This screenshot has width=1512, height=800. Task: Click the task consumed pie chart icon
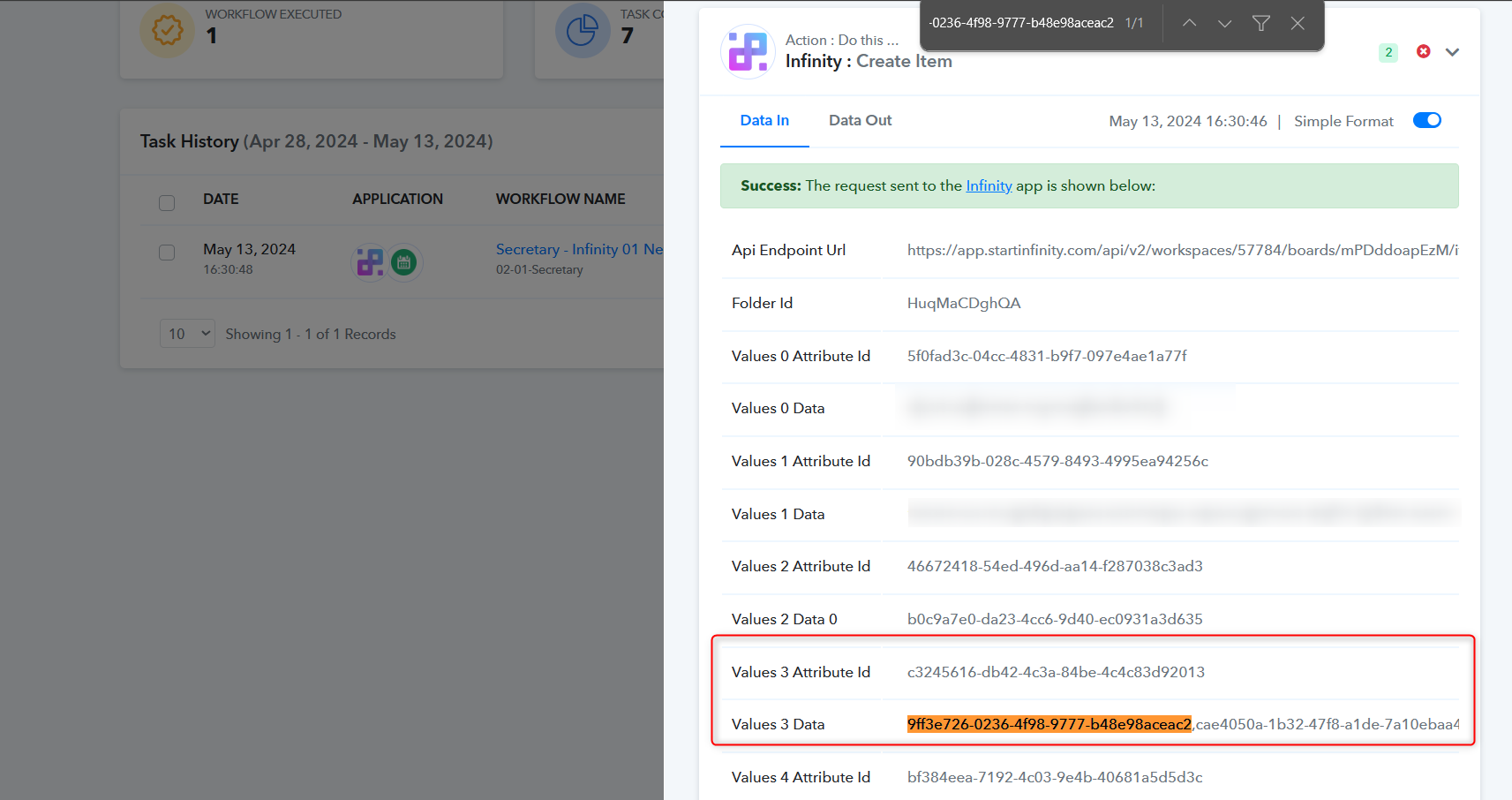[x=583, y=30]
